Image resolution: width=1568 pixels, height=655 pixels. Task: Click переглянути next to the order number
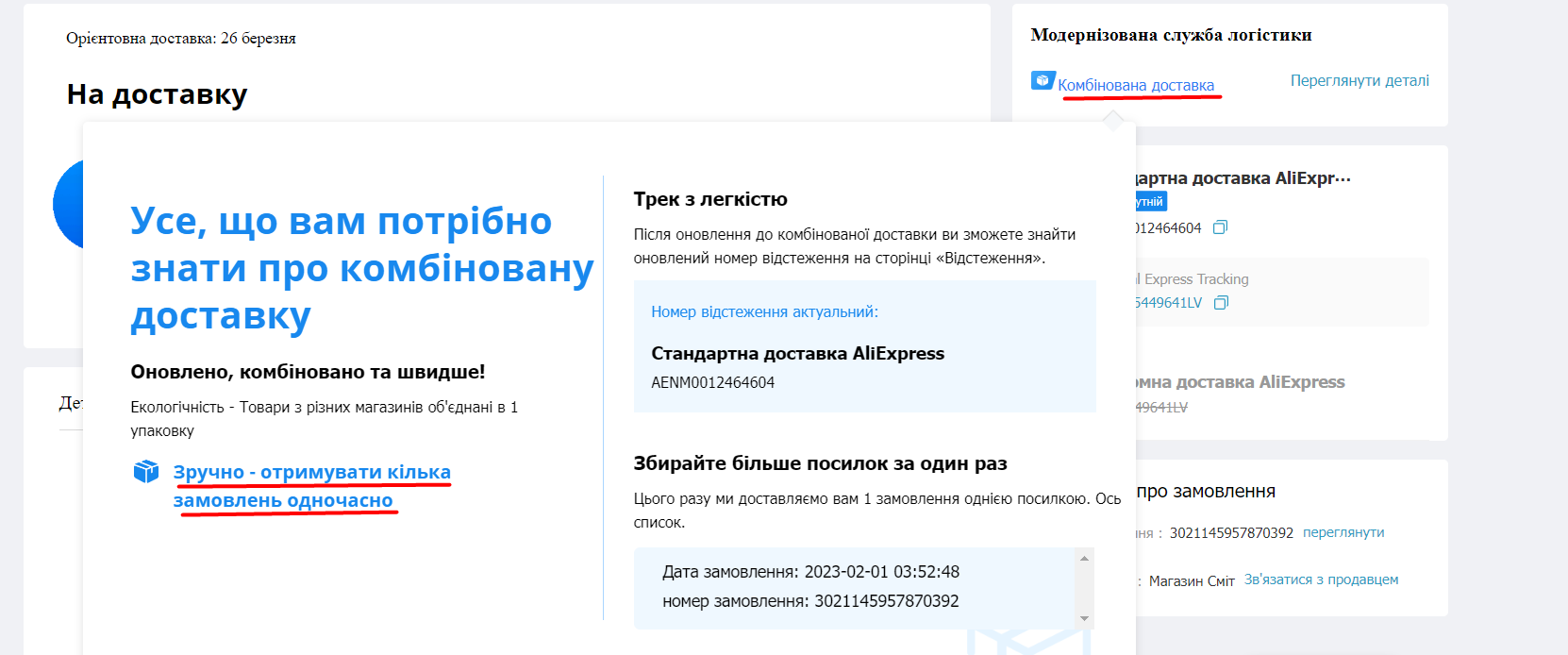(1343, 532)
